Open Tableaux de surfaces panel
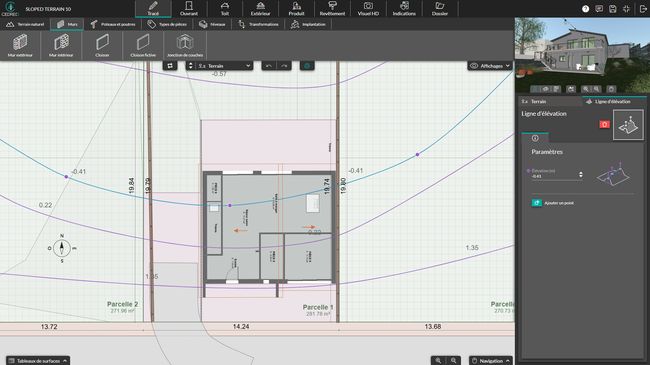 38,360
